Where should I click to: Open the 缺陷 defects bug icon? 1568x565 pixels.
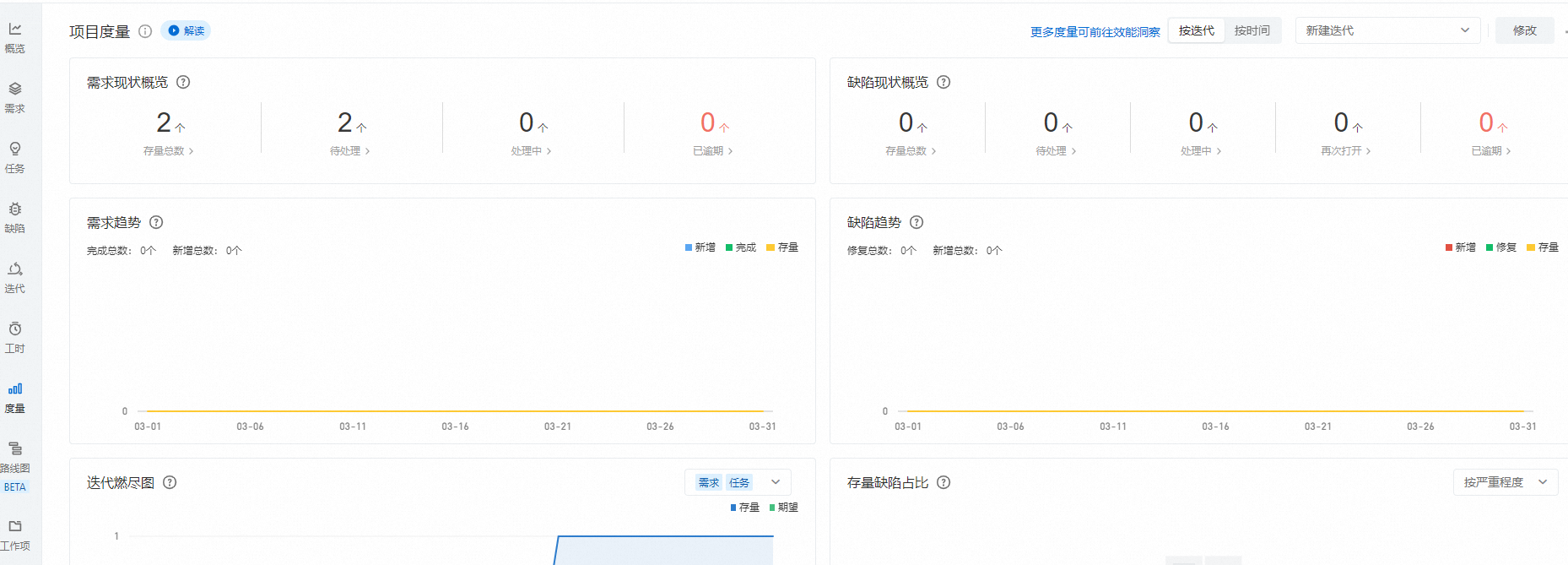15,209
